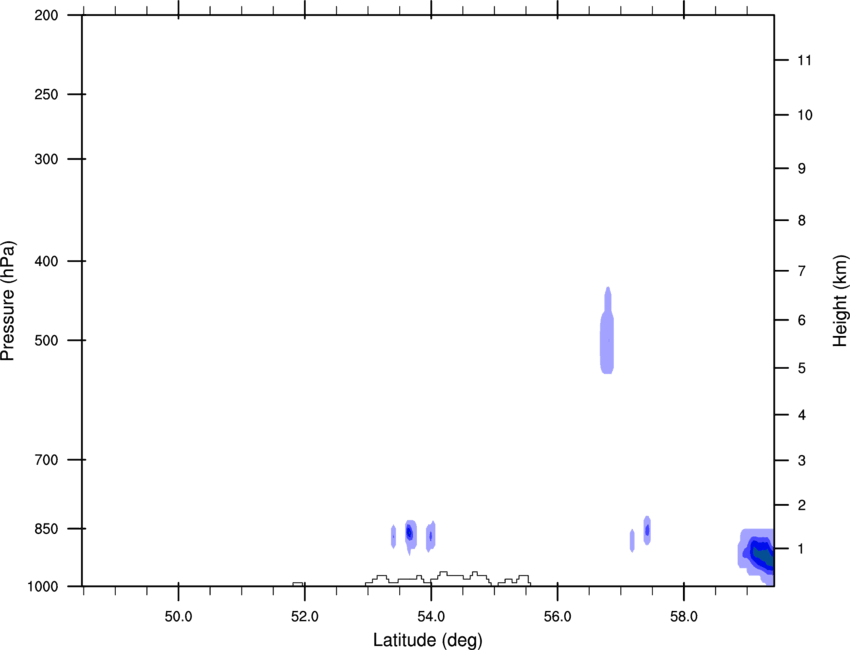Image resolution: width=850 pixels, height=650 pixels.
Task: Pick the 7 km height label
Action: 801,271
